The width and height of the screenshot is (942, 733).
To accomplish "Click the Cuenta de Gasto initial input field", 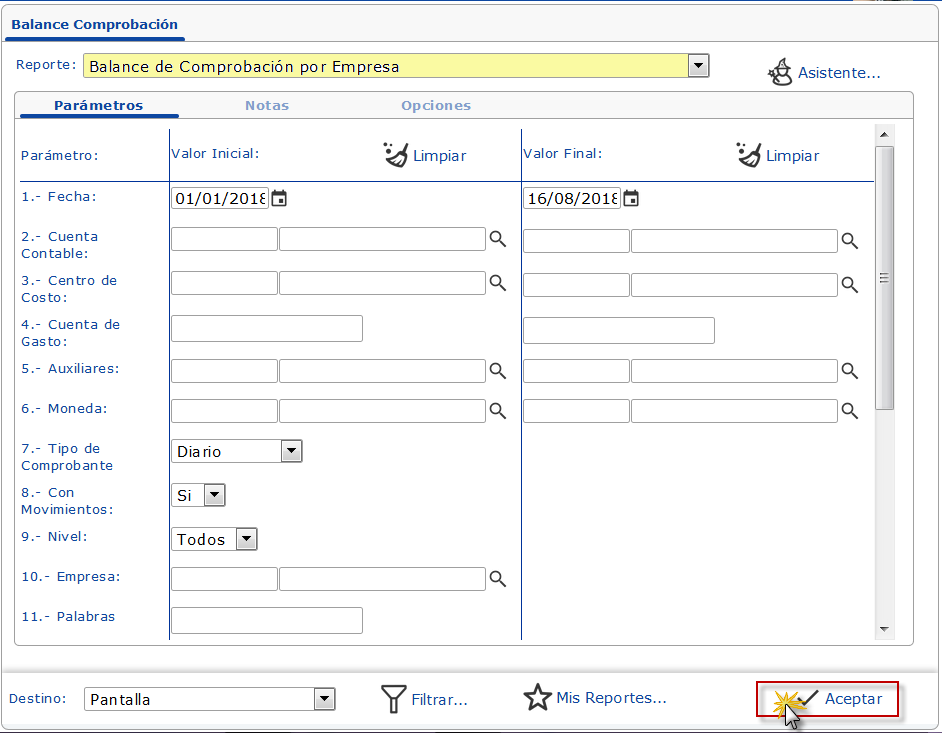I will pos(267,328).
